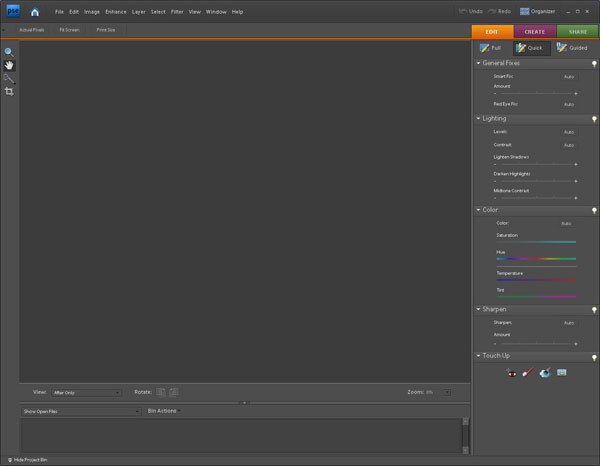Click Auto for Contrast

coord(569,145)
